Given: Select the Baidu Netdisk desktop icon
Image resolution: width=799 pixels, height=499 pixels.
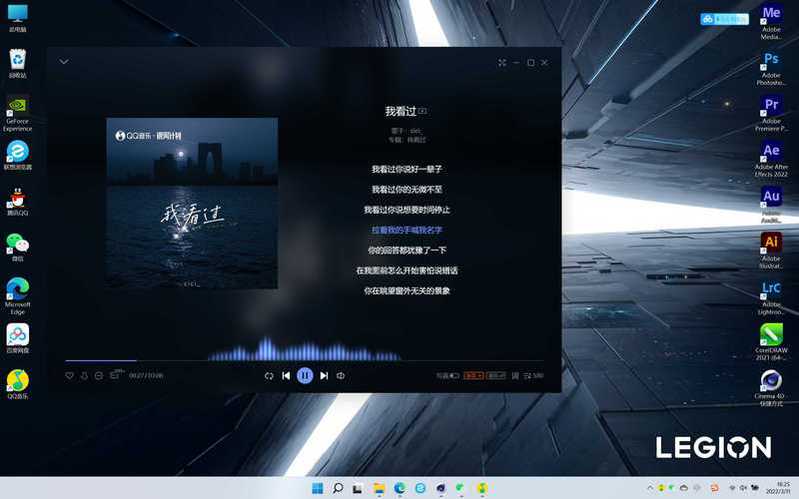Looking at the screenshot, I should tap(17, 339).
